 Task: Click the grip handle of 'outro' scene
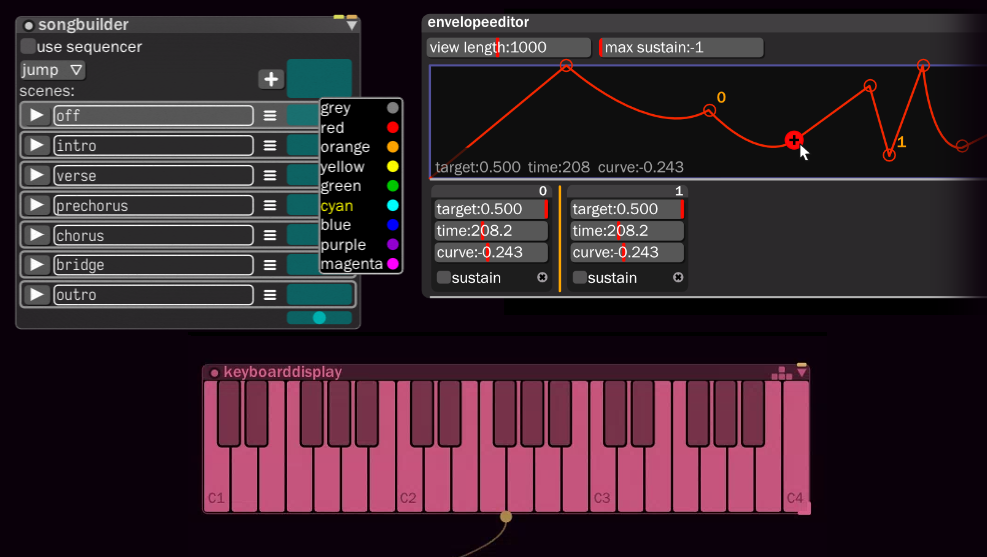click(270, 295)
